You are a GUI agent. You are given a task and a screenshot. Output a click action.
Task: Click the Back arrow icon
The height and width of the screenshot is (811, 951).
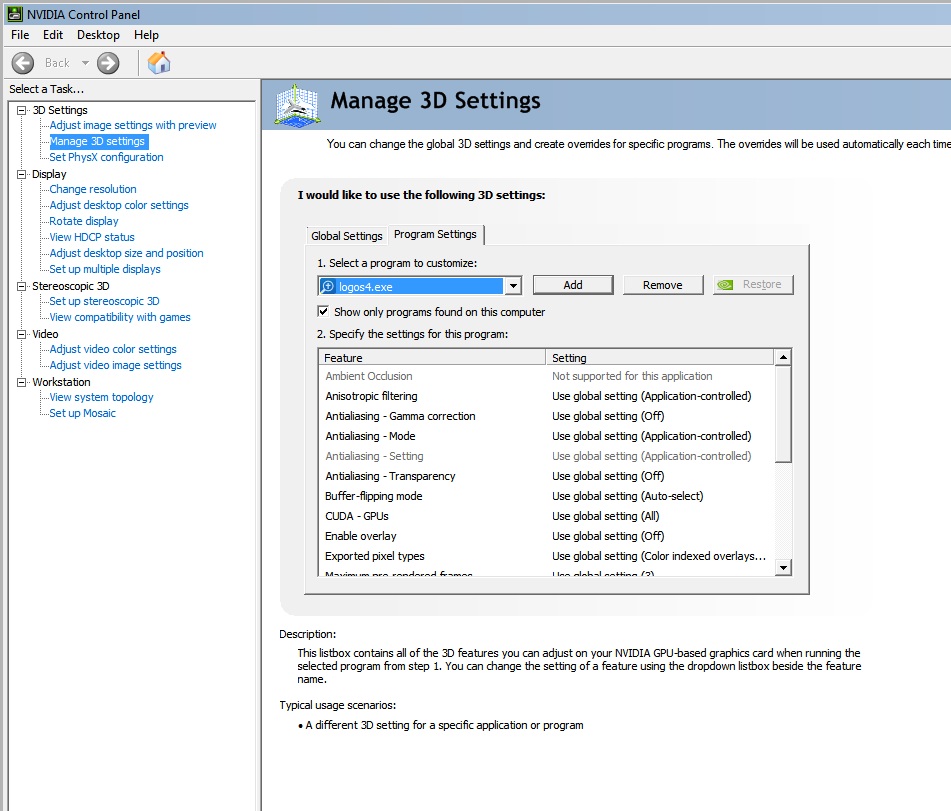(23, 62)
